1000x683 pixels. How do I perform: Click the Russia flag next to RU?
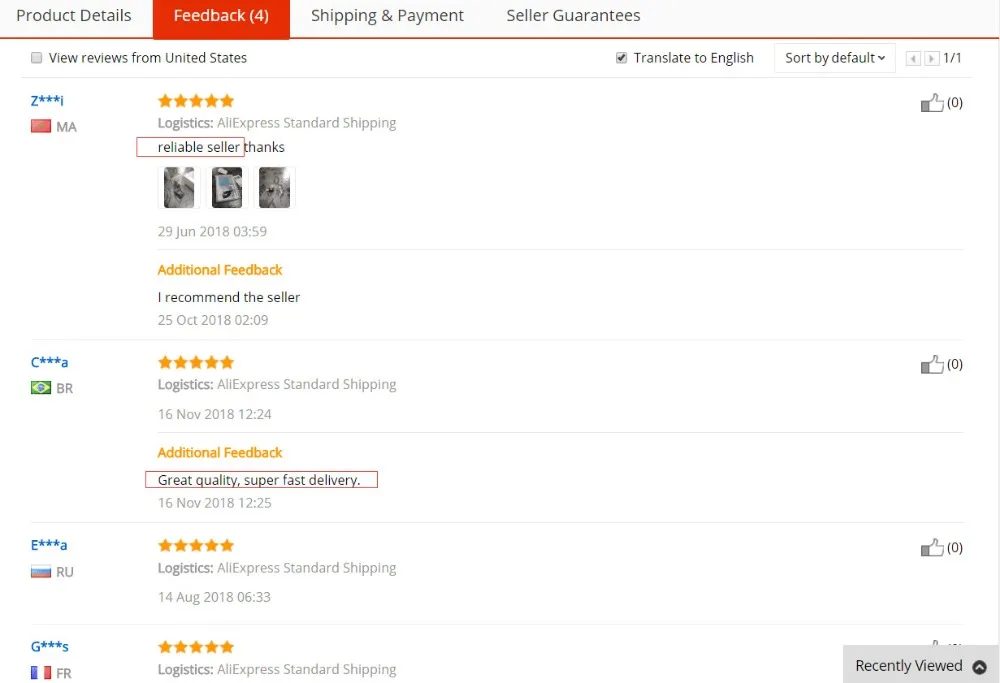tap(41, 571)
